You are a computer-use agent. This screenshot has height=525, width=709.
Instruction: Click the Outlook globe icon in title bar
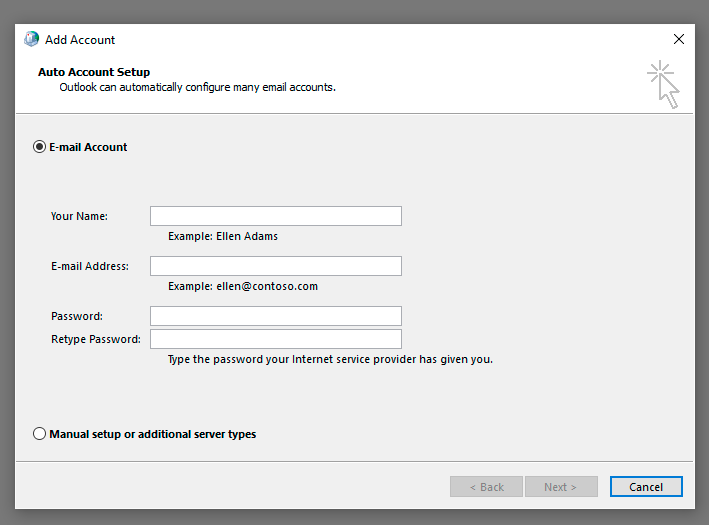point(32,40)
